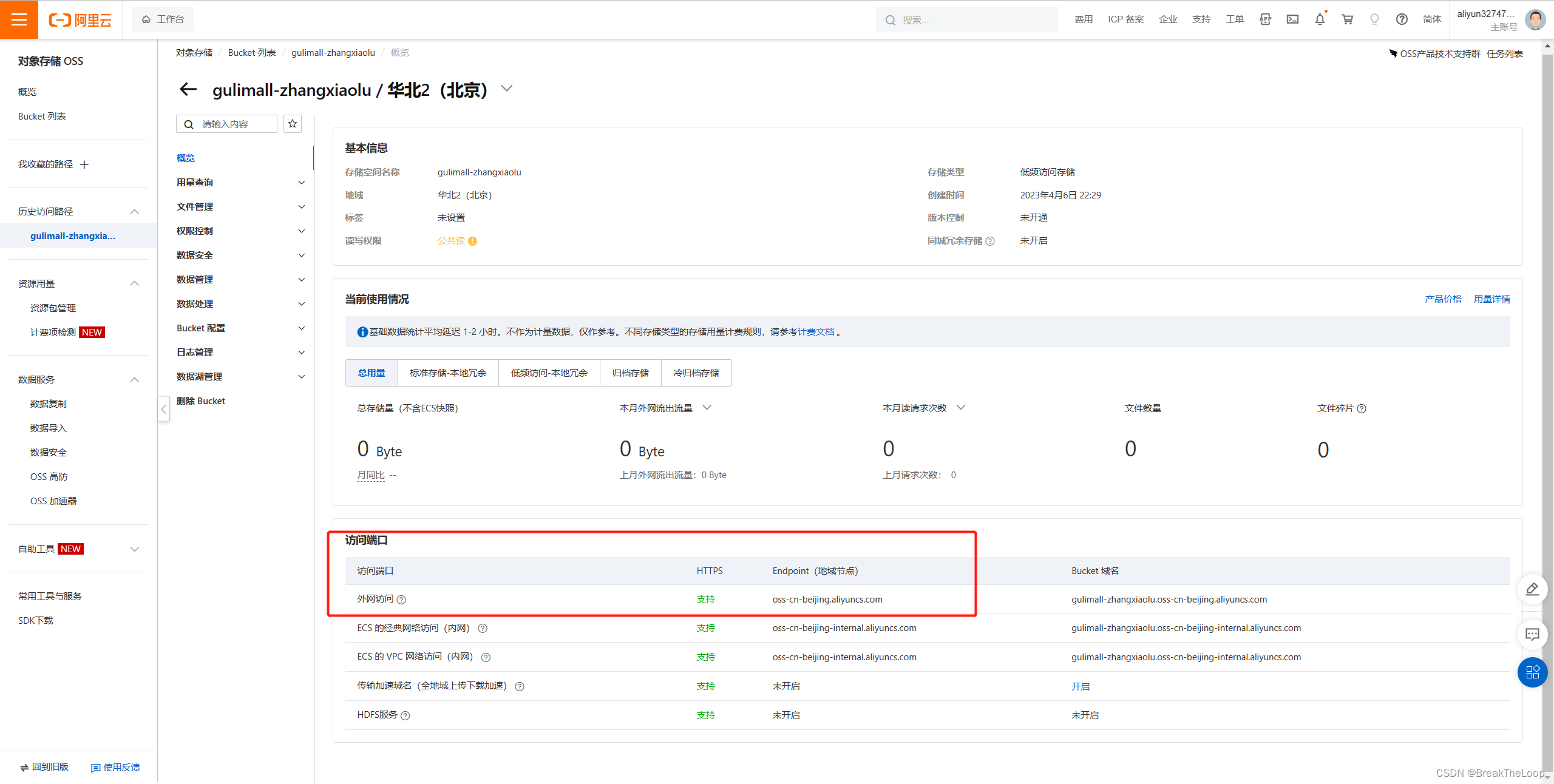This screenshot has width=1554, height=784.
Task: Click the floating edit pencil button
Action: point(1532,589)
